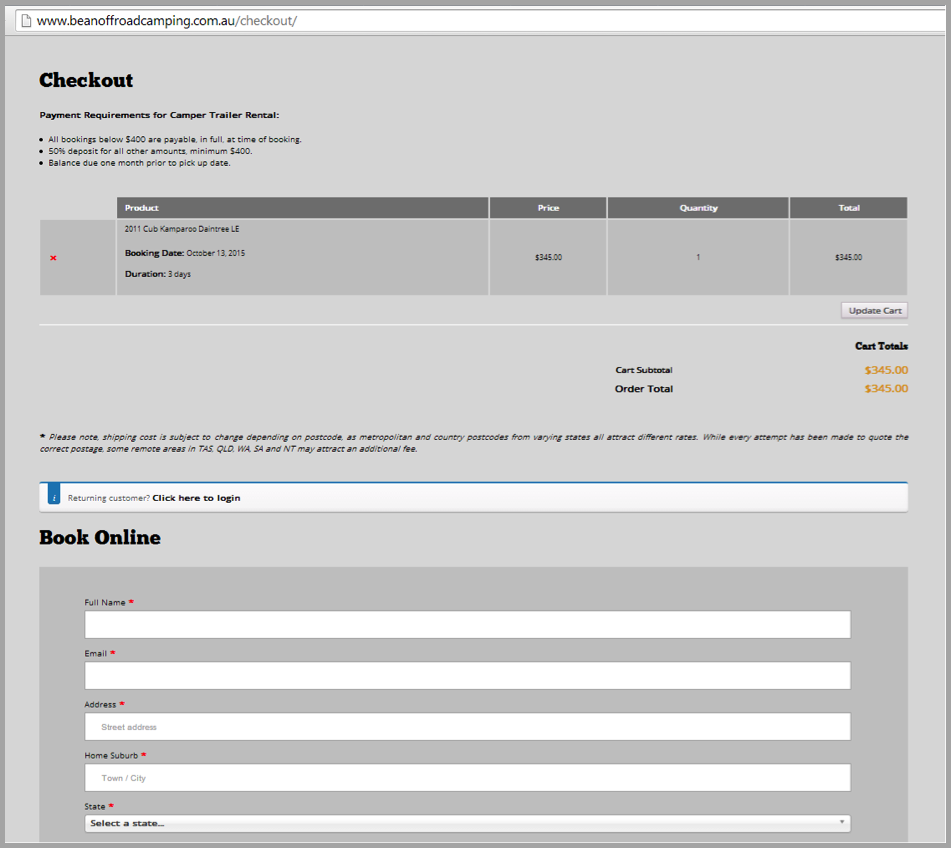Click into the Email input field
Screen dimensions: 951x848
[x=467, y=676]
